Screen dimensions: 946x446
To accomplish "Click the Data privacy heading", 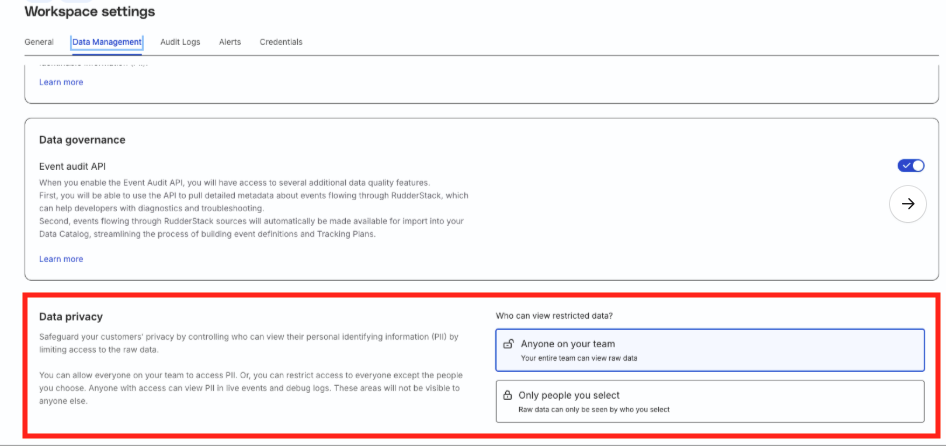I will pos(71,317).
